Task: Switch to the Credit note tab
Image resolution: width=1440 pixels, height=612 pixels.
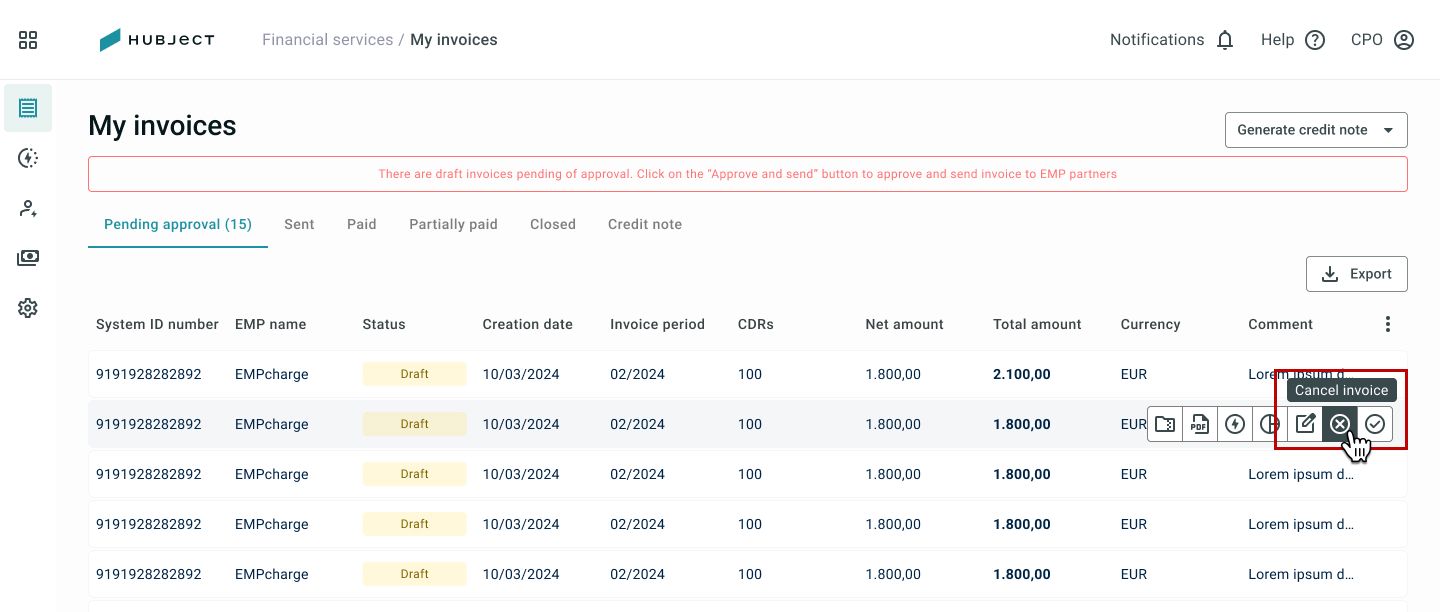Action: pos(645,224)
